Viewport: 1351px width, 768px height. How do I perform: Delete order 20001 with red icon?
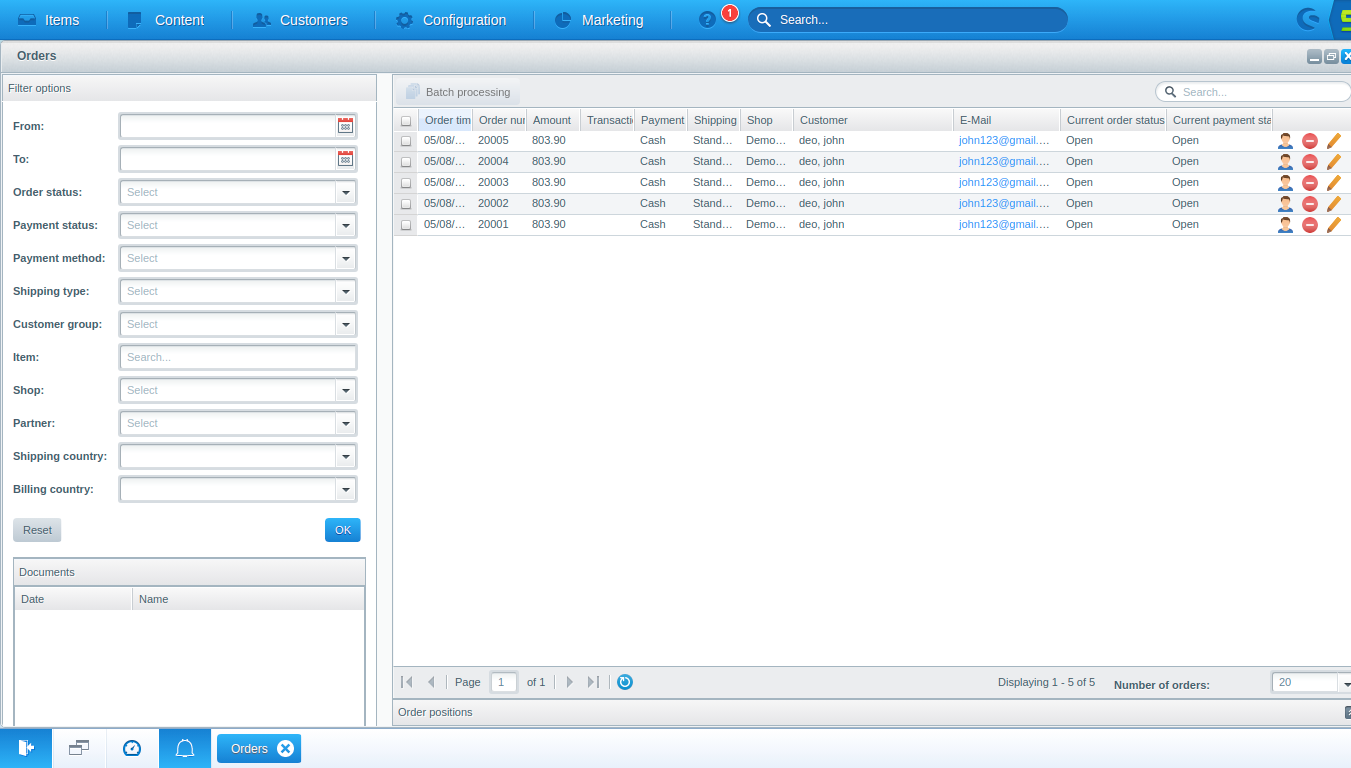[x=1310, y=225]
